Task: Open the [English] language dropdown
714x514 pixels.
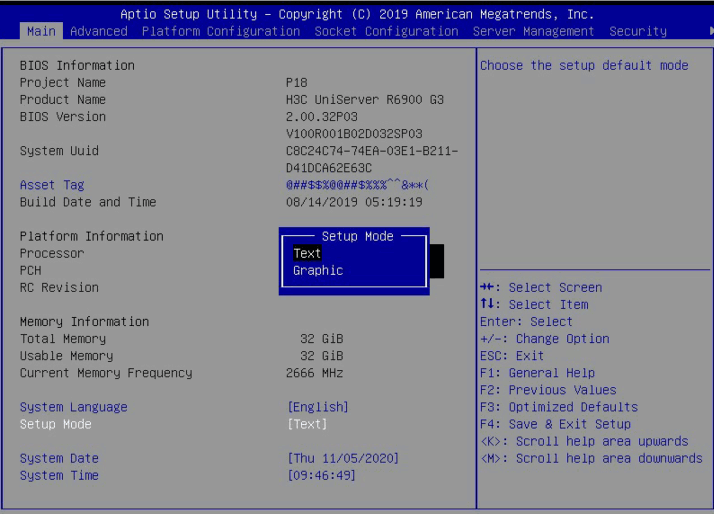Action: (318, 407)
